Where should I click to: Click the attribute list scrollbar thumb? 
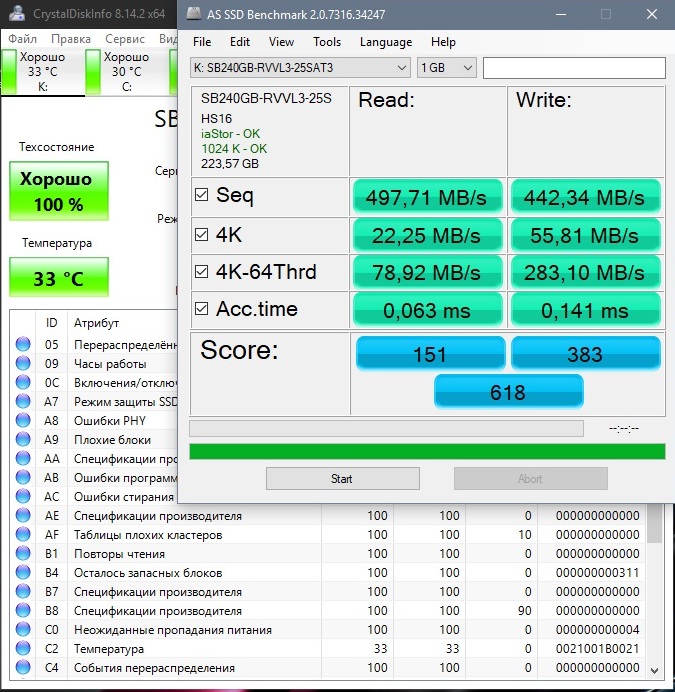coord(655,523)
